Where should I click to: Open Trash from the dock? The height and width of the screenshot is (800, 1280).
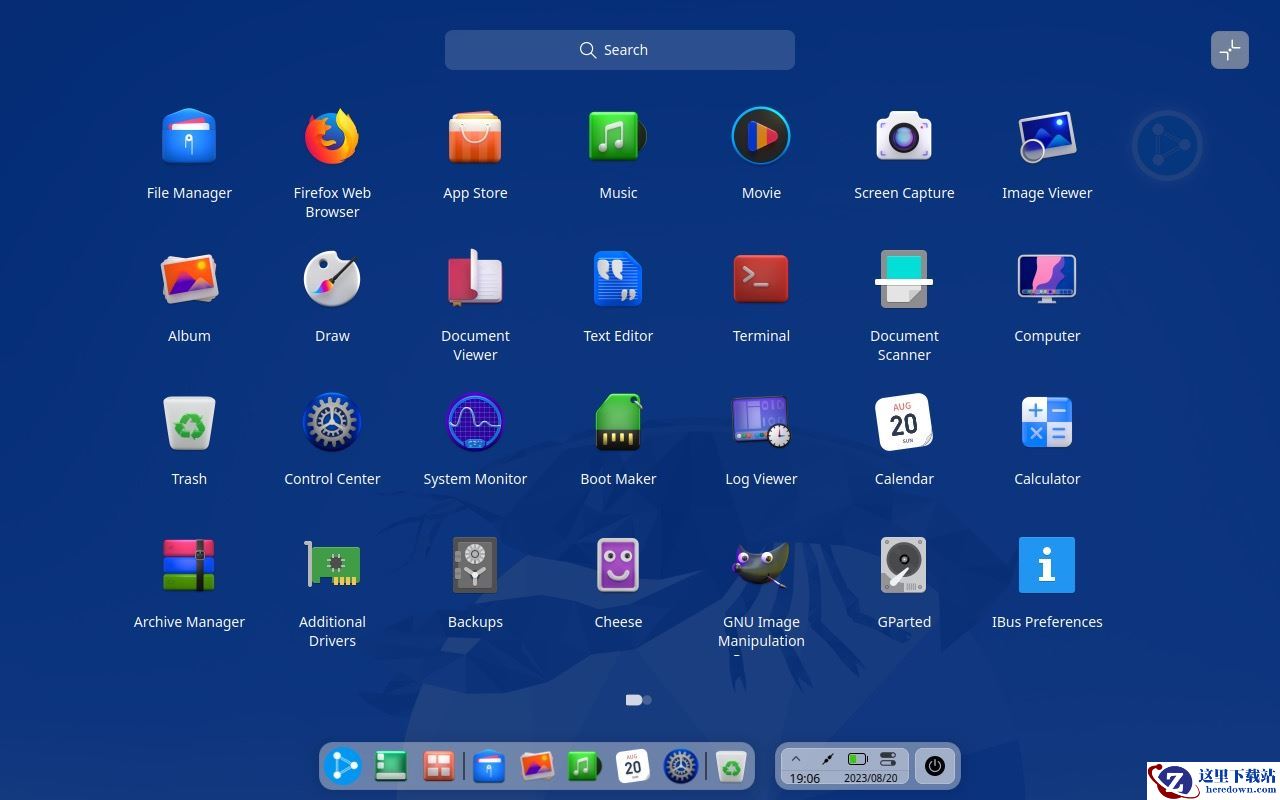point(732,766)
